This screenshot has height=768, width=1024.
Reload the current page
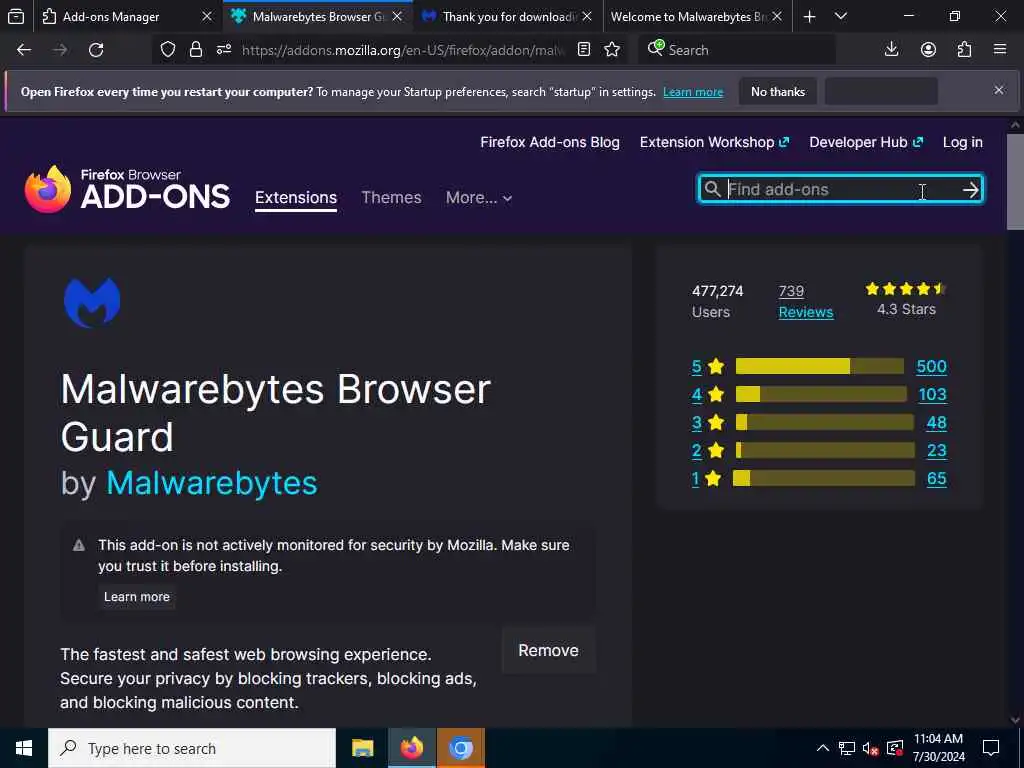(x=96, y=50)
